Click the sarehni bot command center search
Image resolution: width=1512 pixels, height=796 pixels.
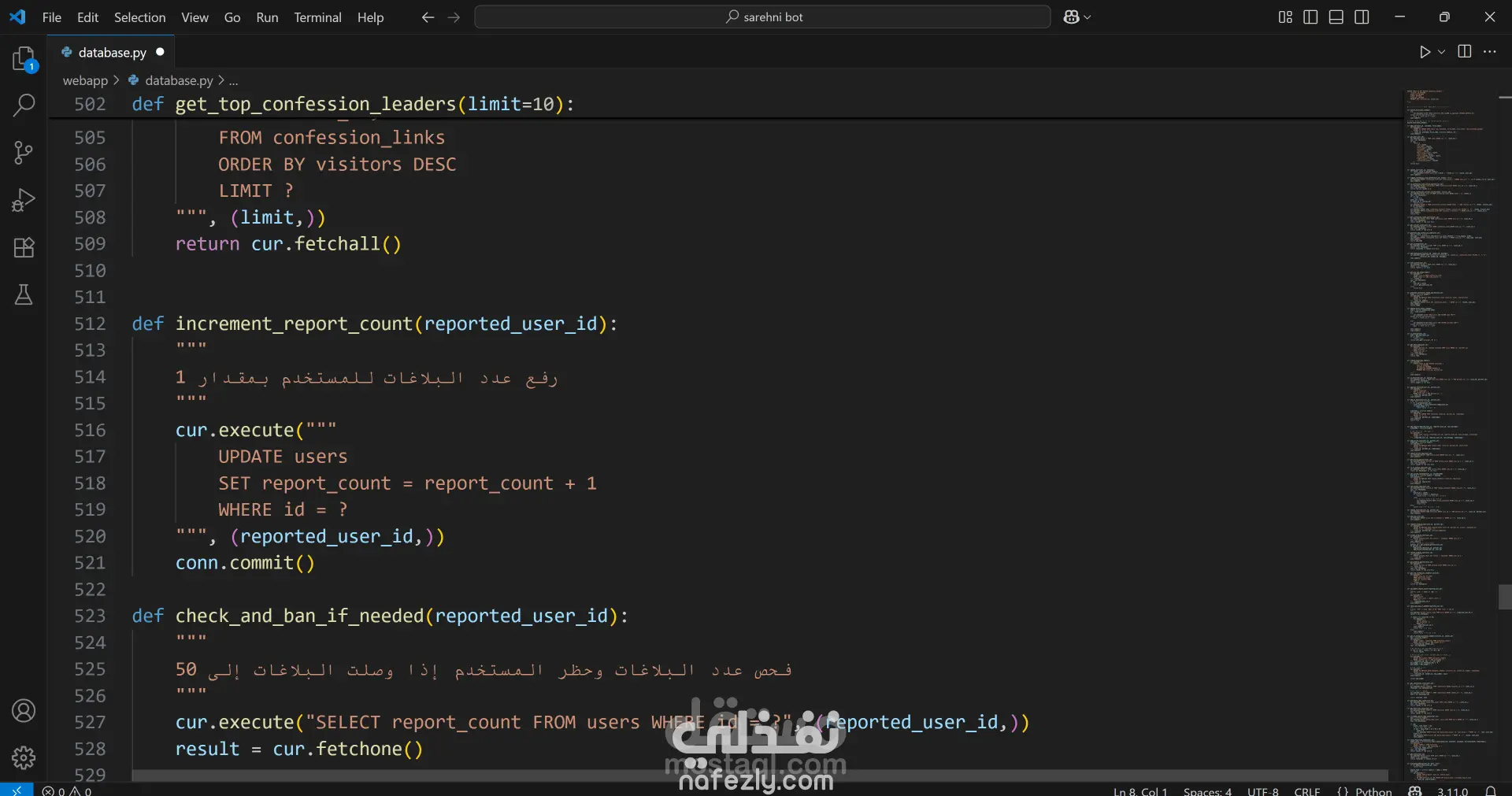(762, 17)
